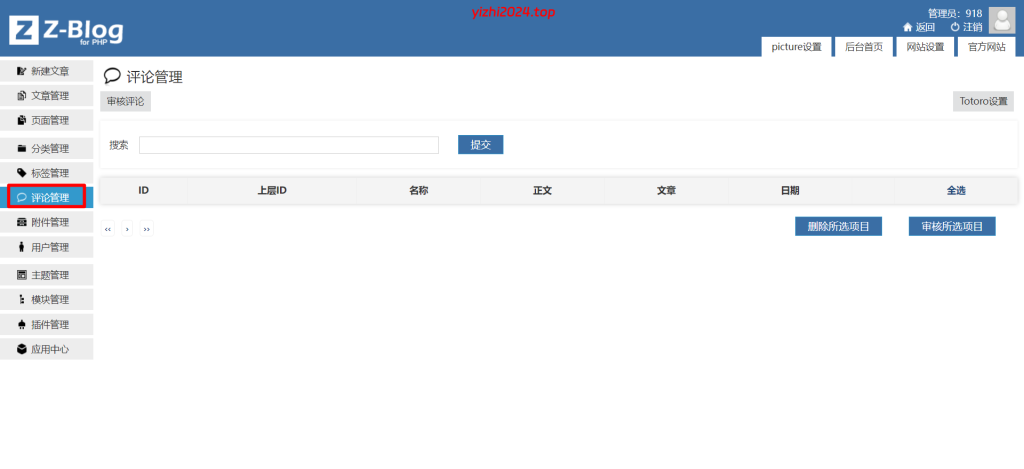The image size is (1024, 469).
Task: Click the 主题管理 theme icon
Action: [x=22, y=275]
